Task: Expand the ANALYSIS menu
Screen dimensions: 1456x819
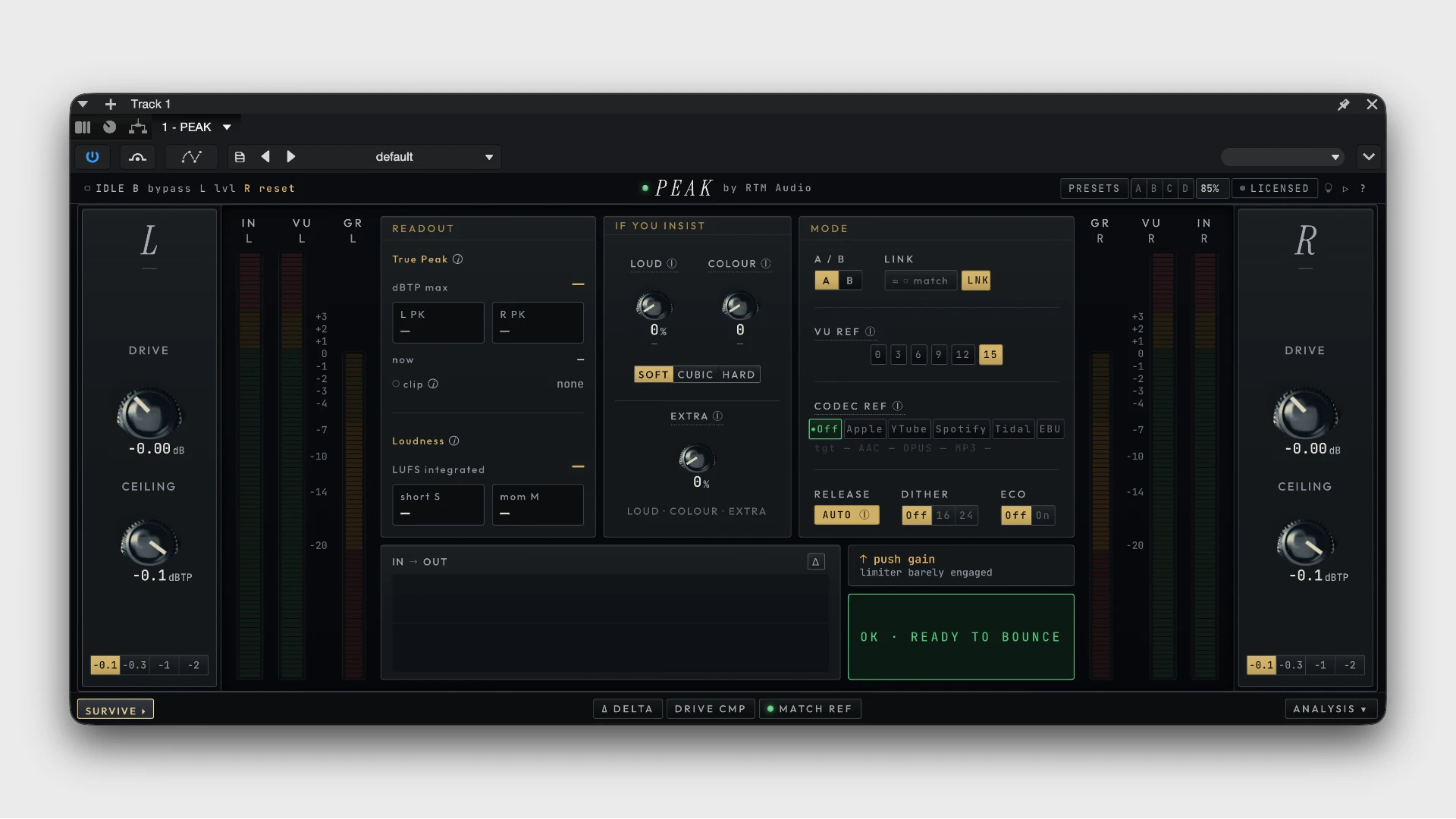Action: [1330, 709]
